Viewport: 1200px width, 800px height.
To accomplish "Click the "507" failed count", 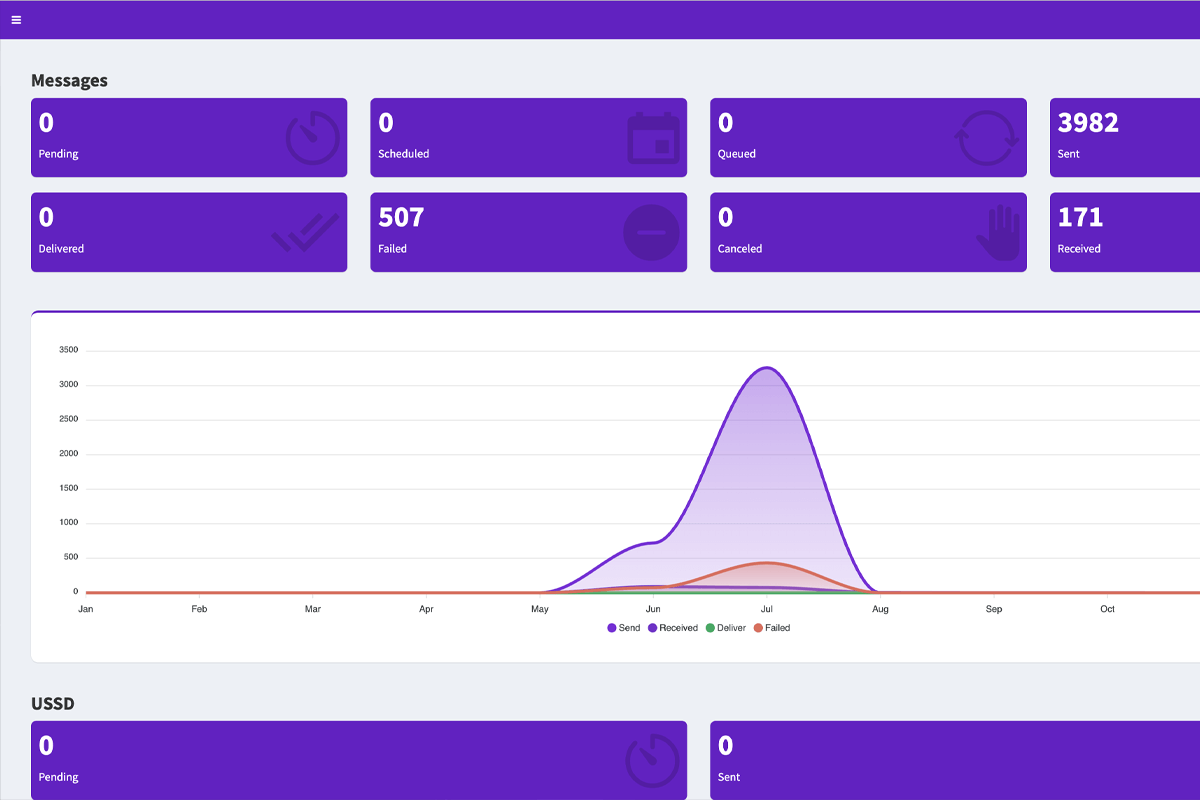I will [401, 217].
